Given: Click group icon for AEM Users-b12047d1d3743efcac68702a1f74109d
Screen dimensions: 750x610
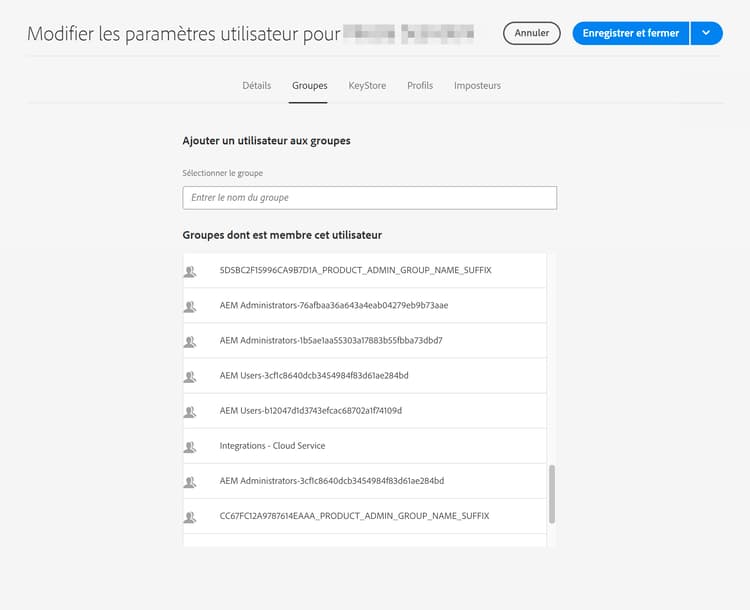Looking at the screenshot, I should tap(190, 411).
